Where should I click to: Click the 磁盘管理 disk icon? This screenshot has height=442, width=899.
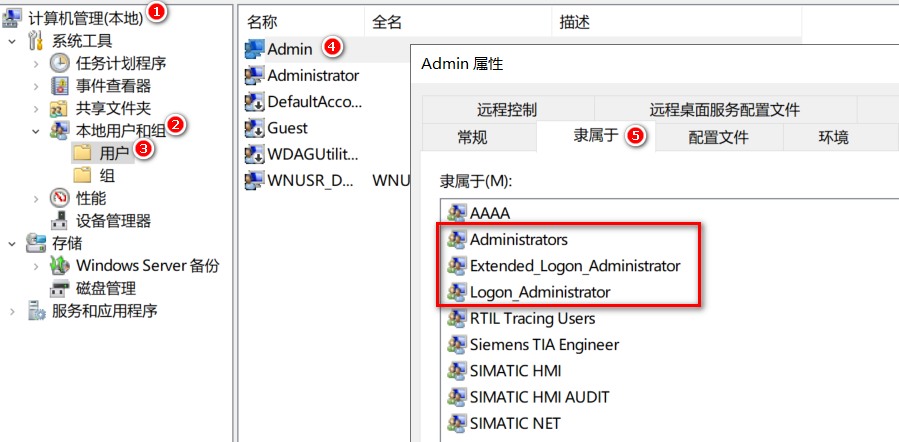[60, 288]
